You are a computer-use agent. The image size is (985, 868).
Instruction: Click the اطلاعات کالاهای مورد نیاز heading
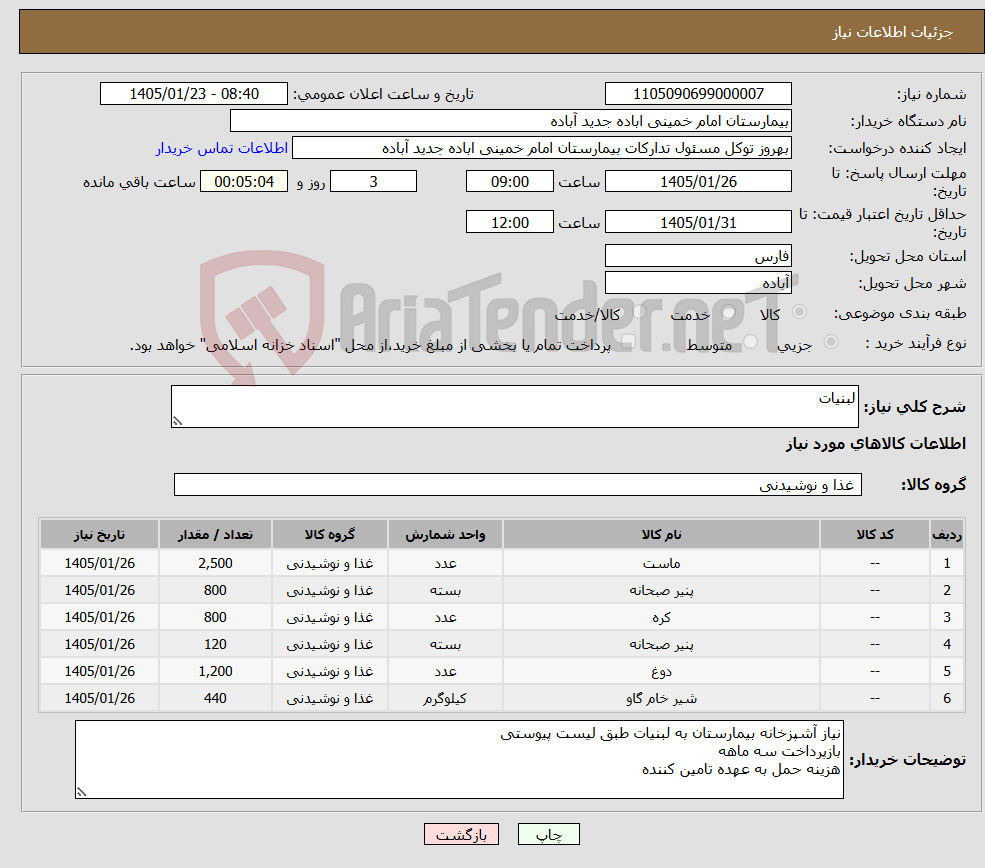point(876,444)
